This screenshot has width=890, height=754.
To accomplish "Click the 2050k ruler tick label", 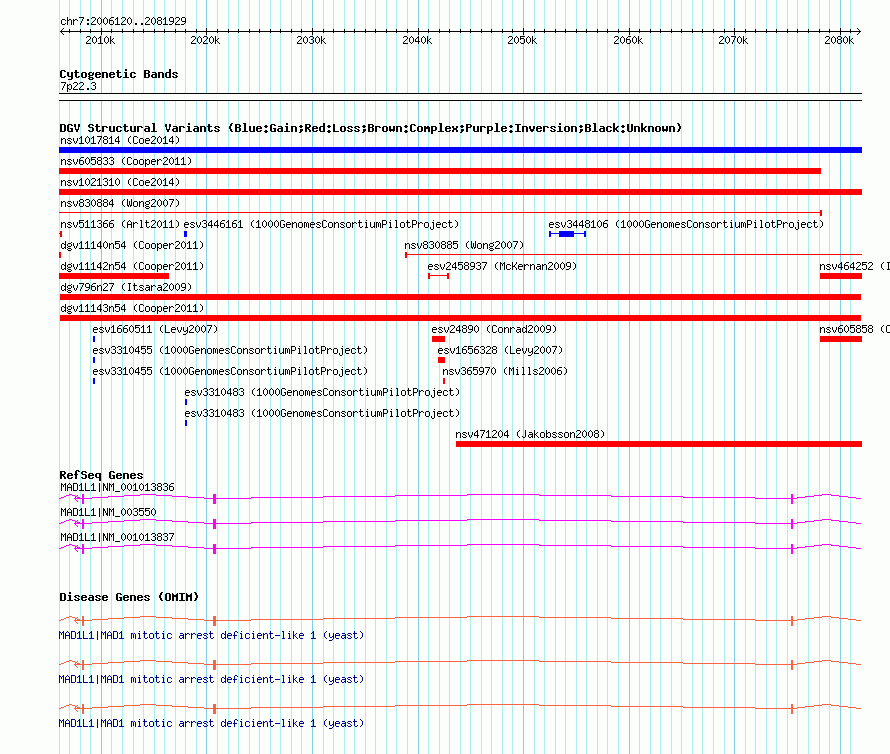I will (x=522, y=40).
